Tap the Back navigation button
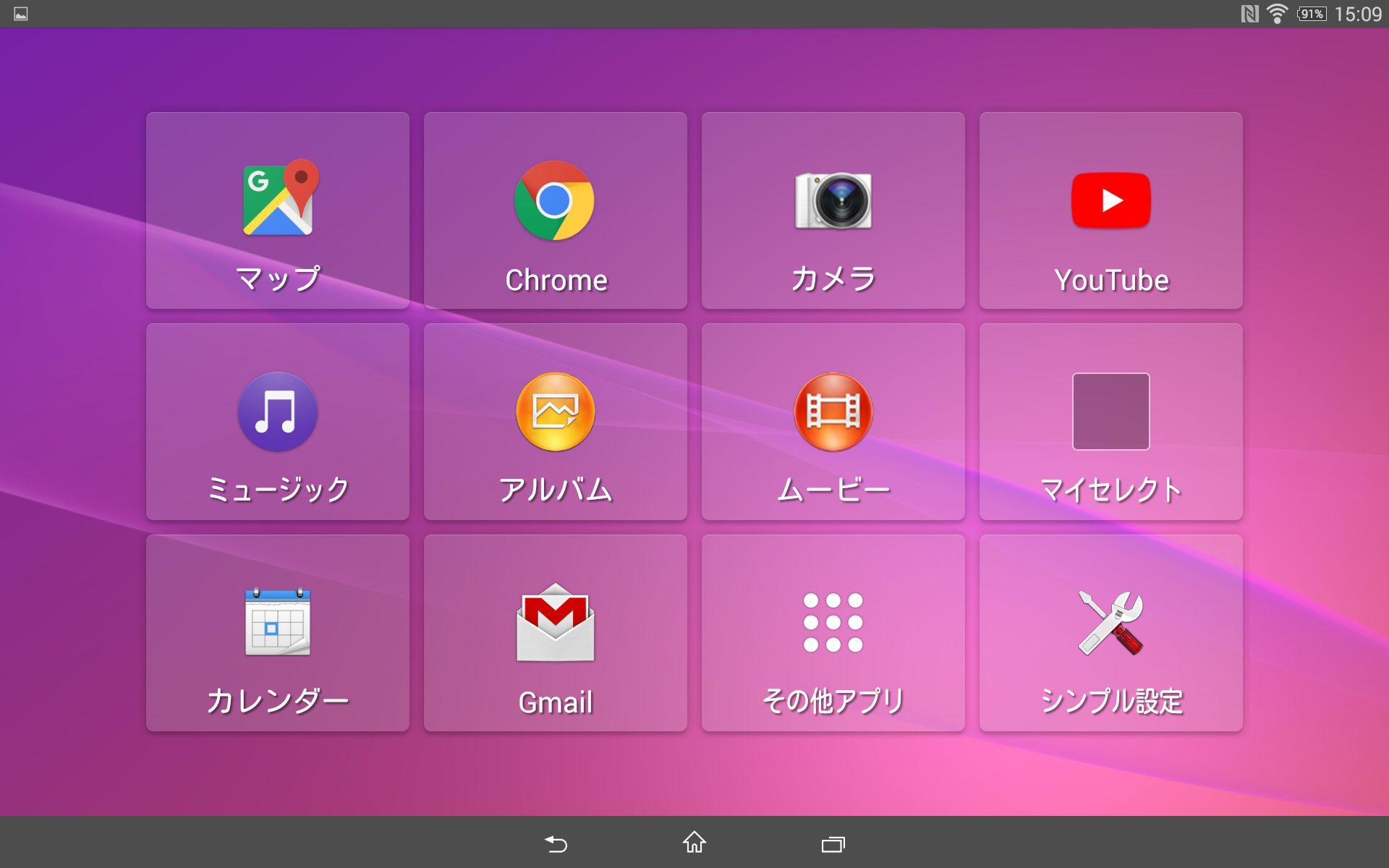1389x868 pixels. pyautogui.click(x=556, y=843)
